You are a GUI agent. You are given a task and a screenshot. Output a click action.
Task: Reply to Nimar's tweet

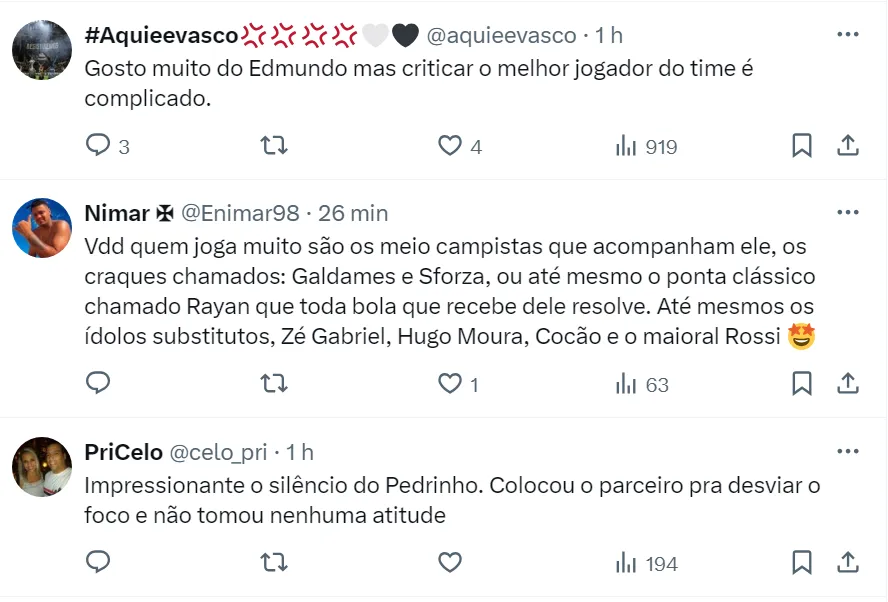(98, 383)
